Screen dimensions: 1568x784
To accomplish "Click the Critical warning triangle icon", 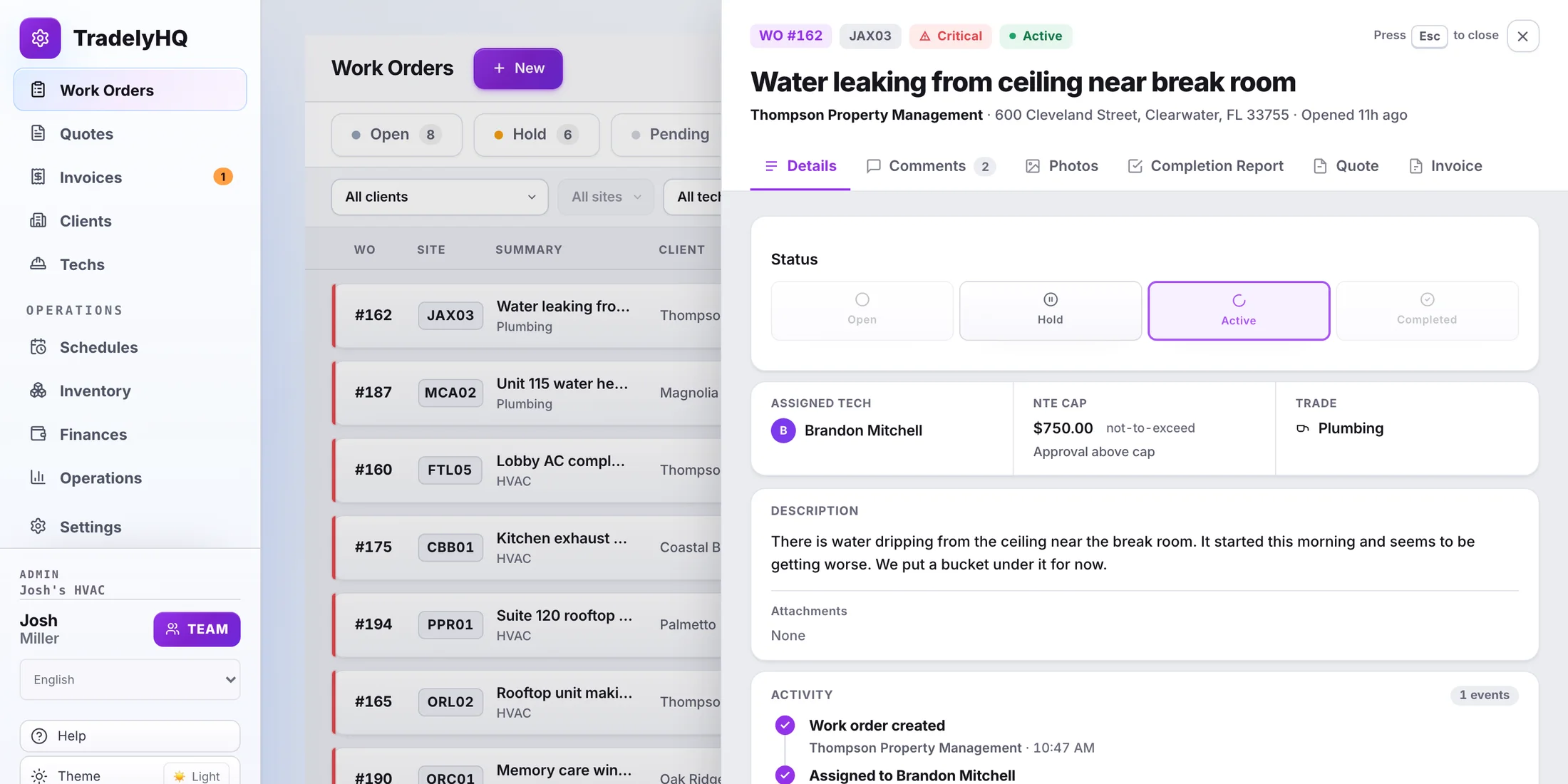I will [925, 36].
